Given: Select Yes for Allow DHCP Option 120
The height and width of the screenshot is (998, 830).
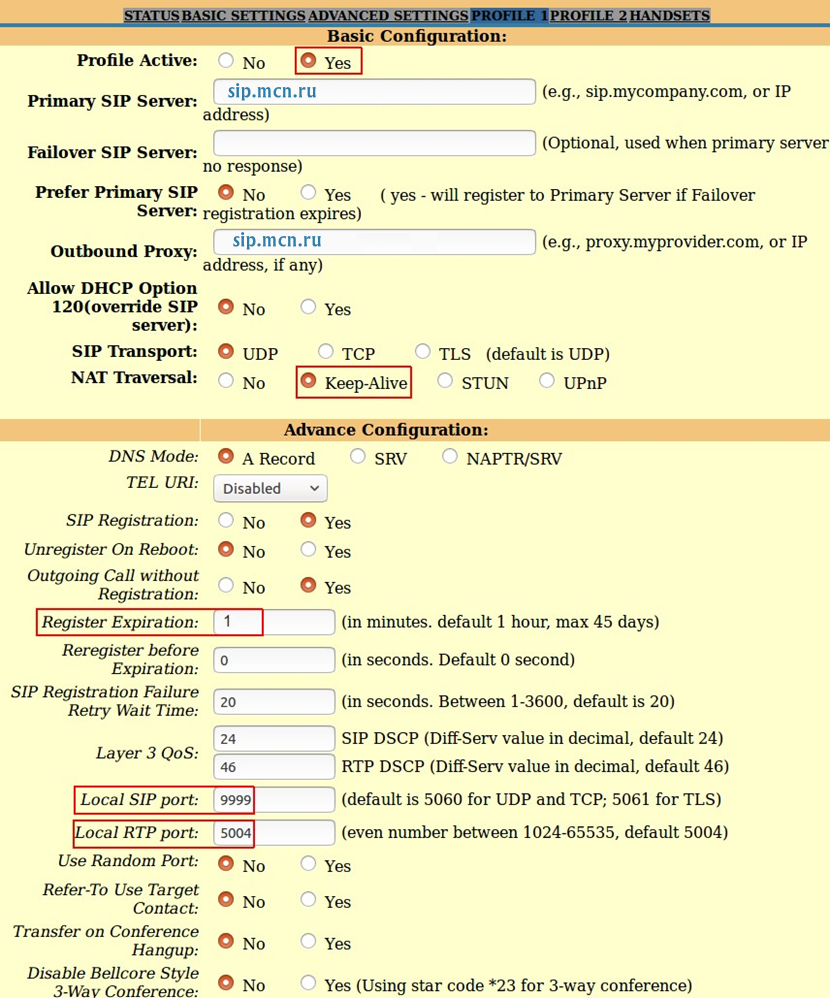Looking at the screenshot, I should coord(308,307).
